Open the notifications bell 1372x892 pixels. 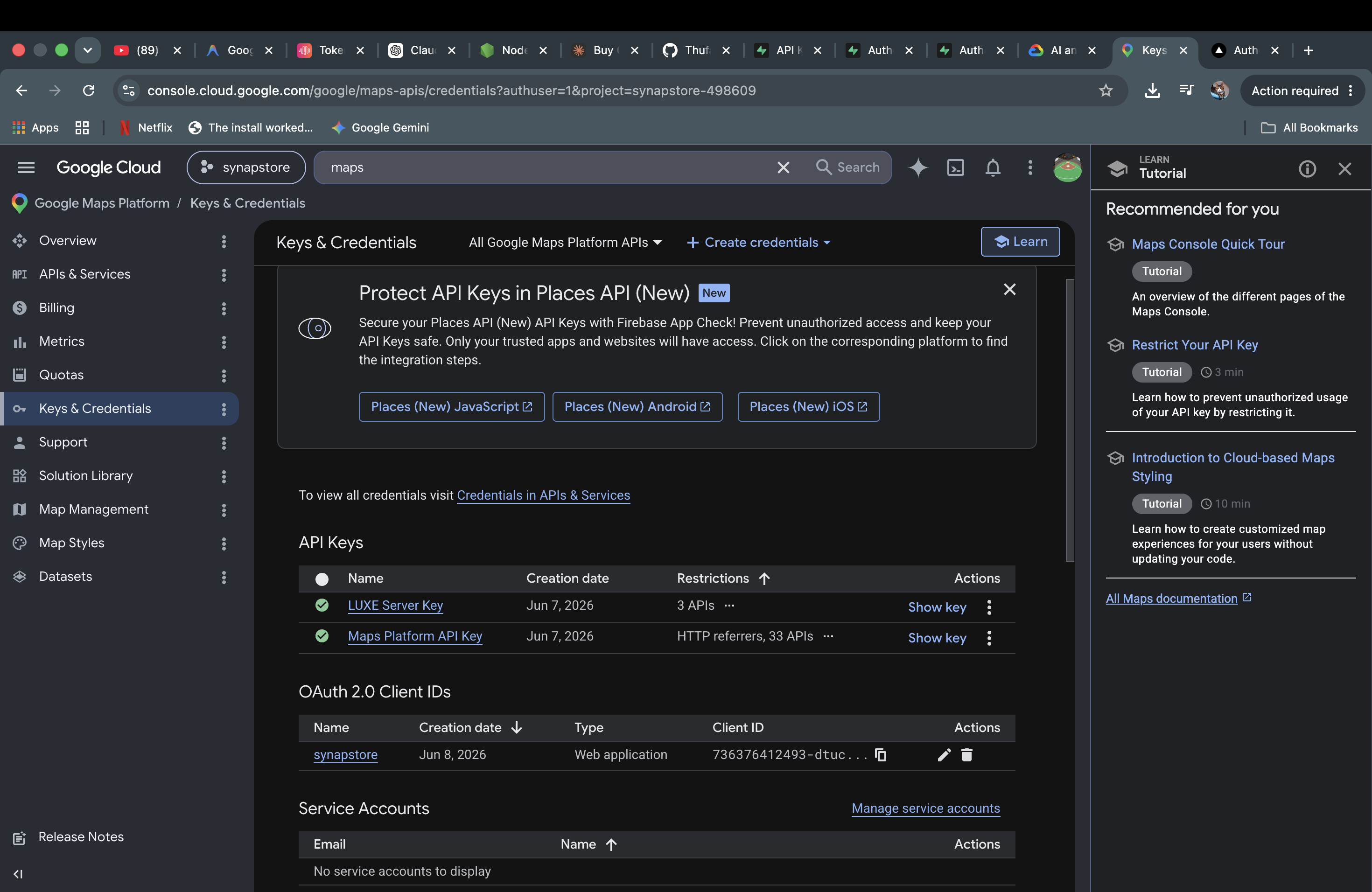pos(993,167)
